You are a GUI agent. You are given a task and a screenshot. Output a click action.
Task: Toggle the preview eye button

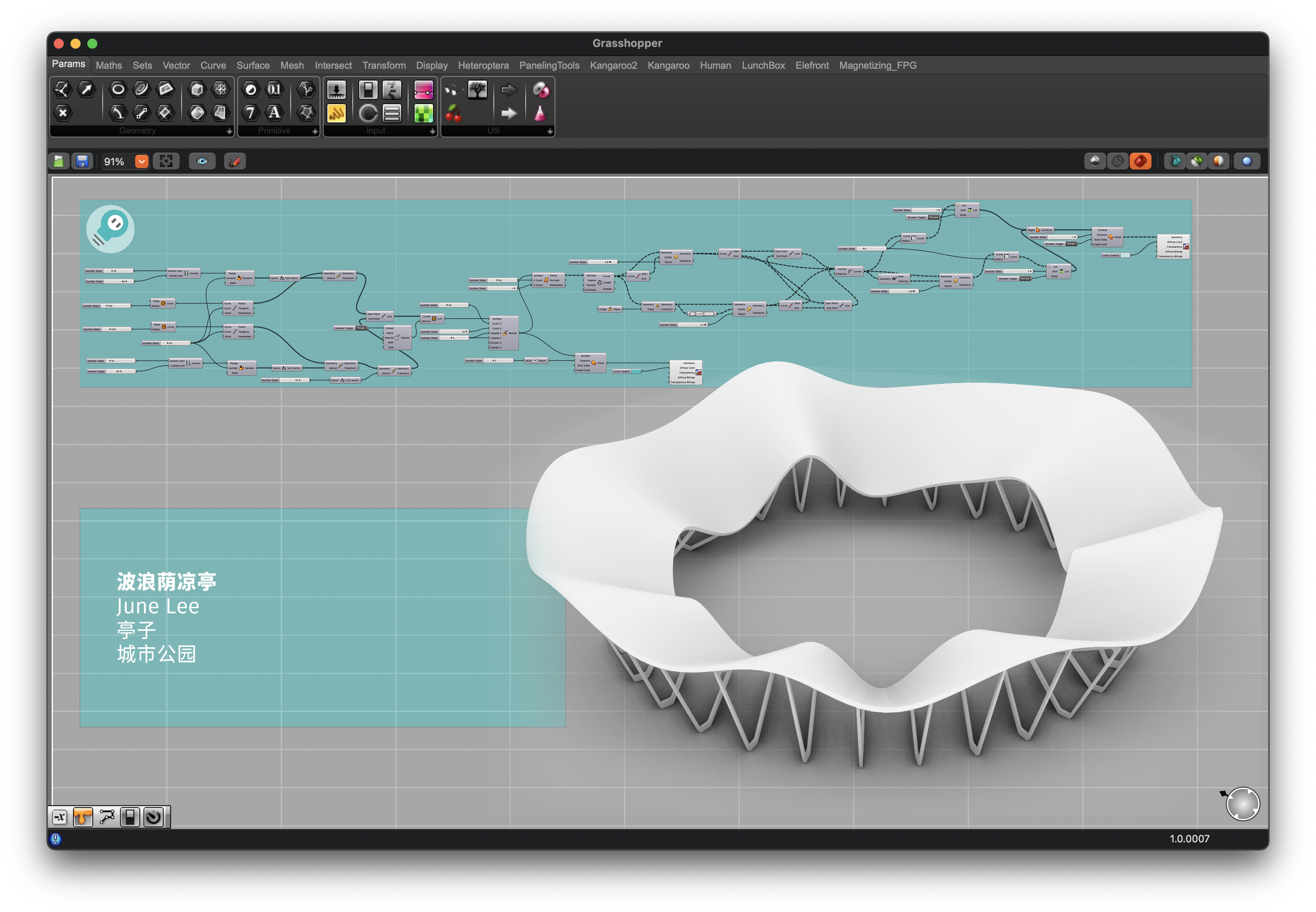pos(202,162)
